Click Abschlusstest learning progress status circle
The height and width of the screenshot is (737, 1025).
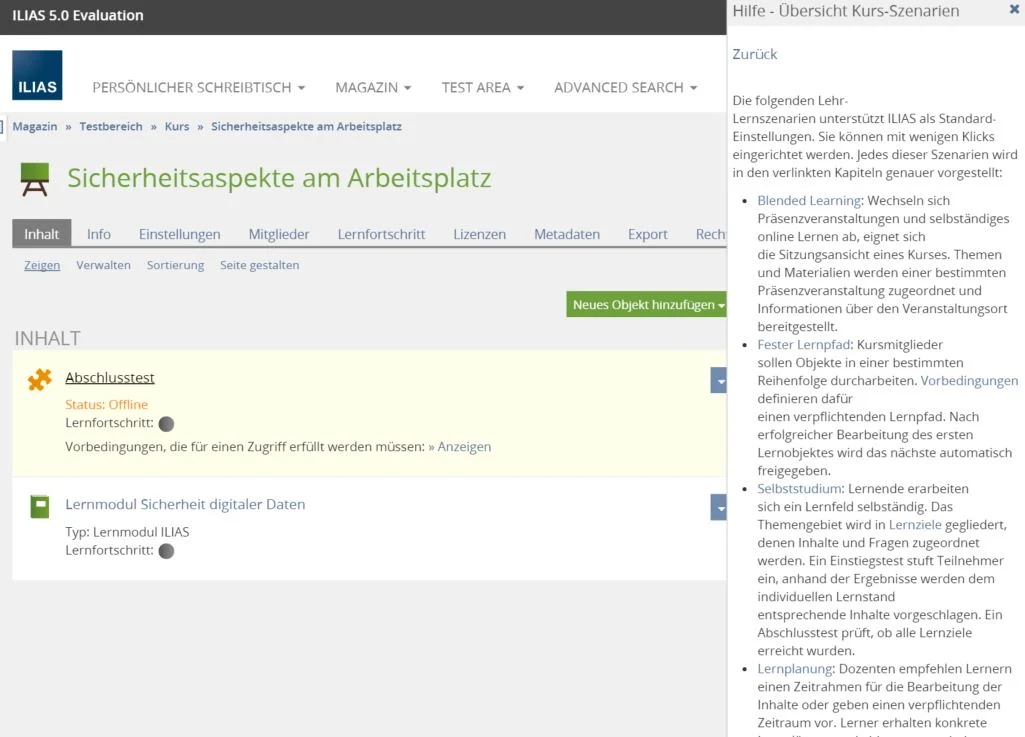click(166, 424)
